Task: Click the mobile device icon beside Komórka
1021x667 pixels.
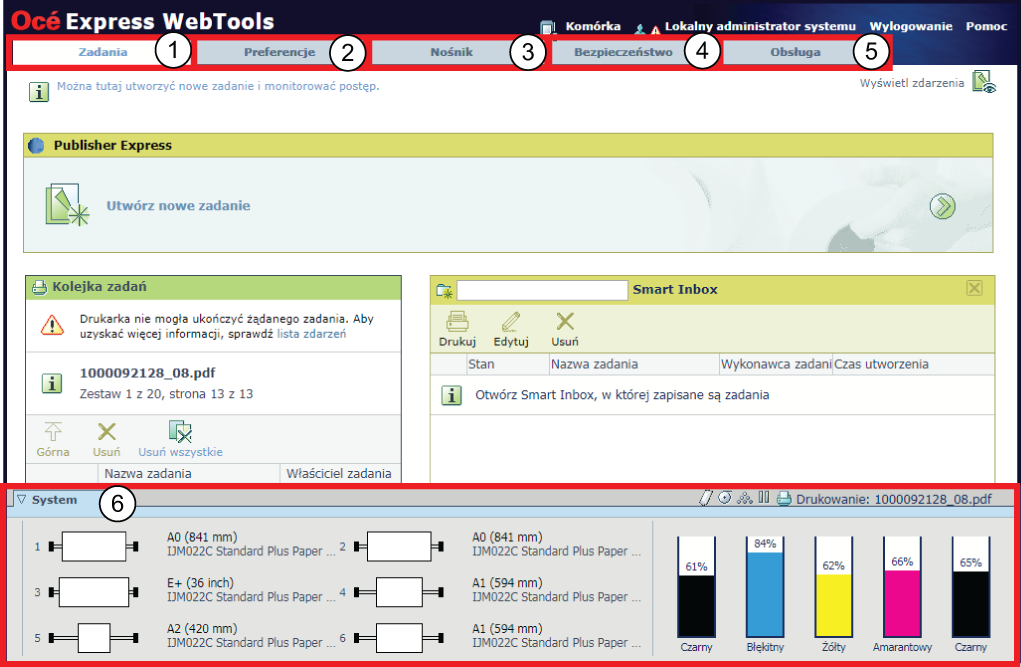Action: coord(548,27)
